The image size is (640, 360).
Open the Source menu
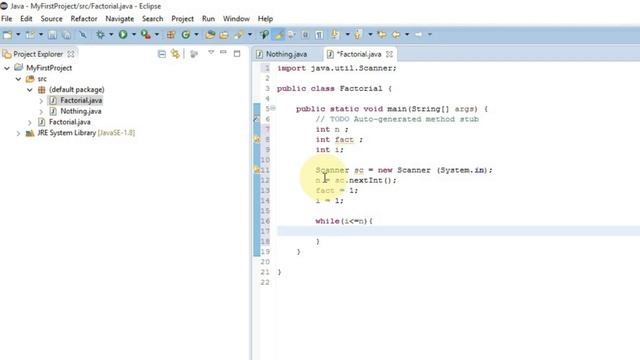click(51, 19)
